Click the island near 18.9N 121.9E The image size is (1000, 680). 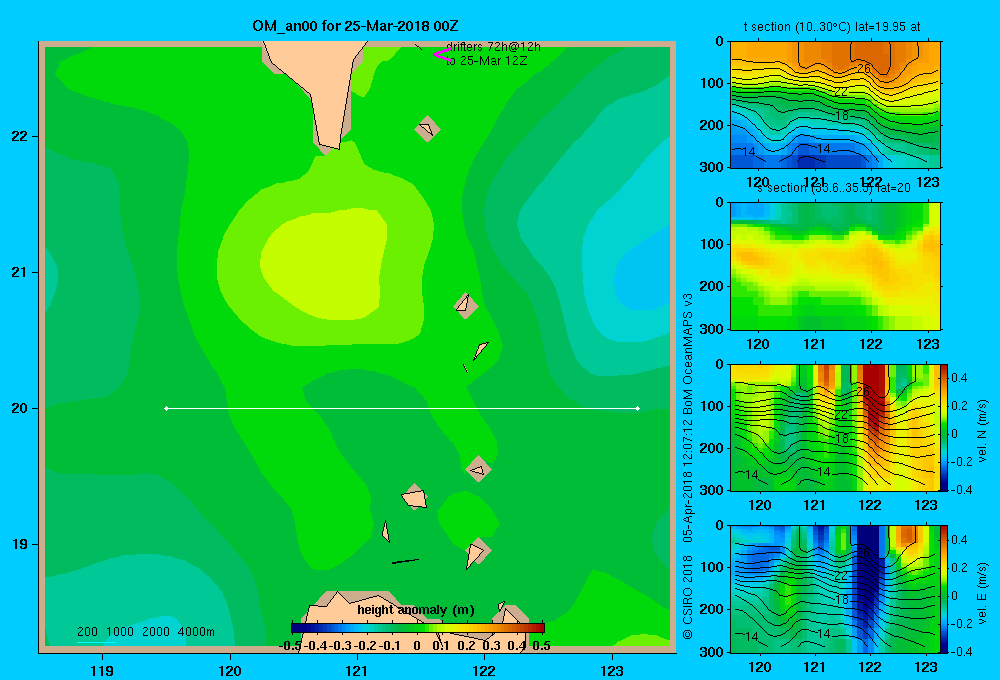click(476, 552)
